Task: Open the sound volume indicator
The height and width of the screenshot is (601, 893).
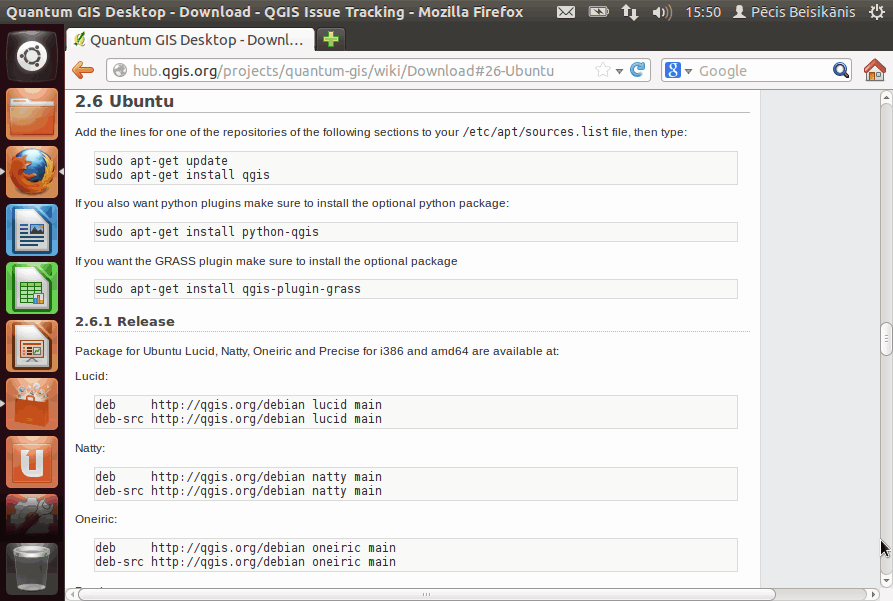Action: click(662, 12)
